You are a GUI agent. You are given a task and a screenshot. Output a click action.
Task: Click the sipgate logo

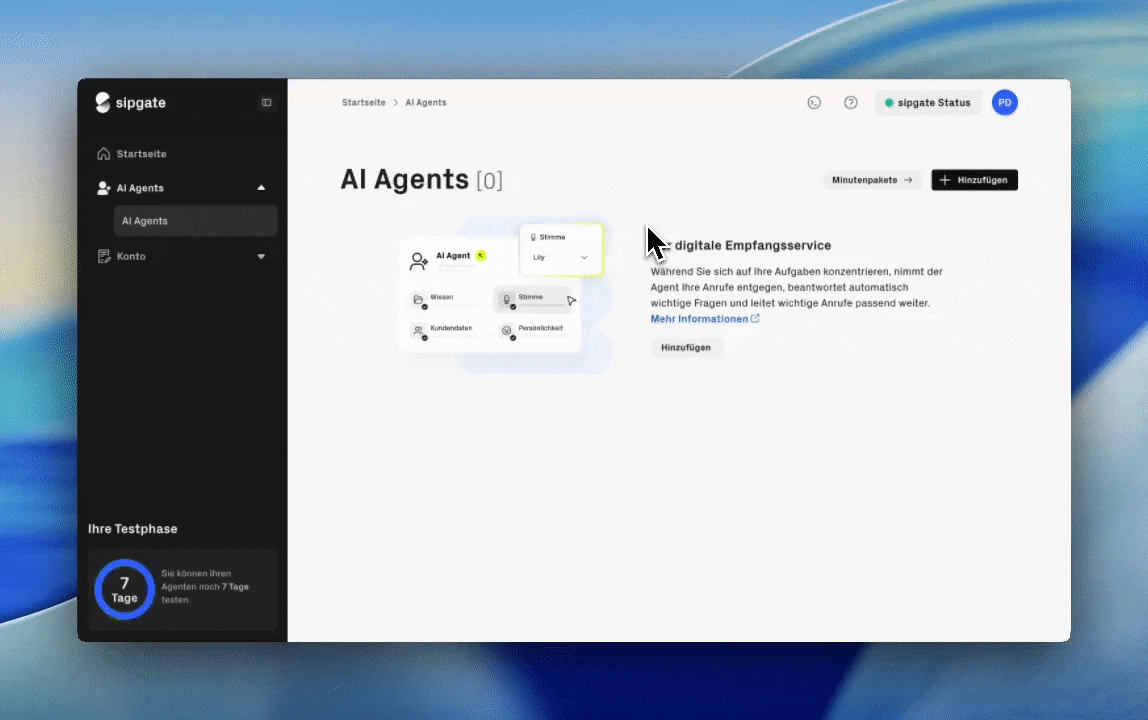tap(130, 103)
